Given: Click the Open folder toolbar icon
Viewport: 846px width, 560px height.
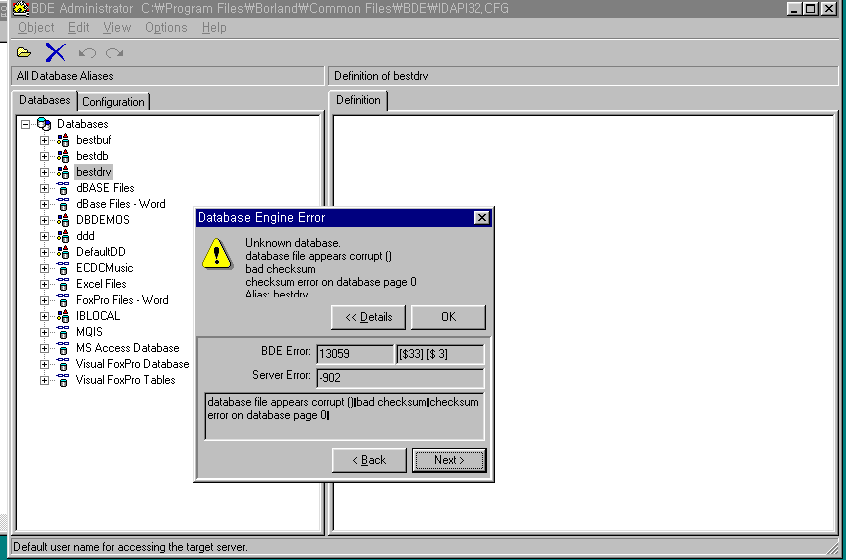Looking at the screenshot, I should 24,52.
